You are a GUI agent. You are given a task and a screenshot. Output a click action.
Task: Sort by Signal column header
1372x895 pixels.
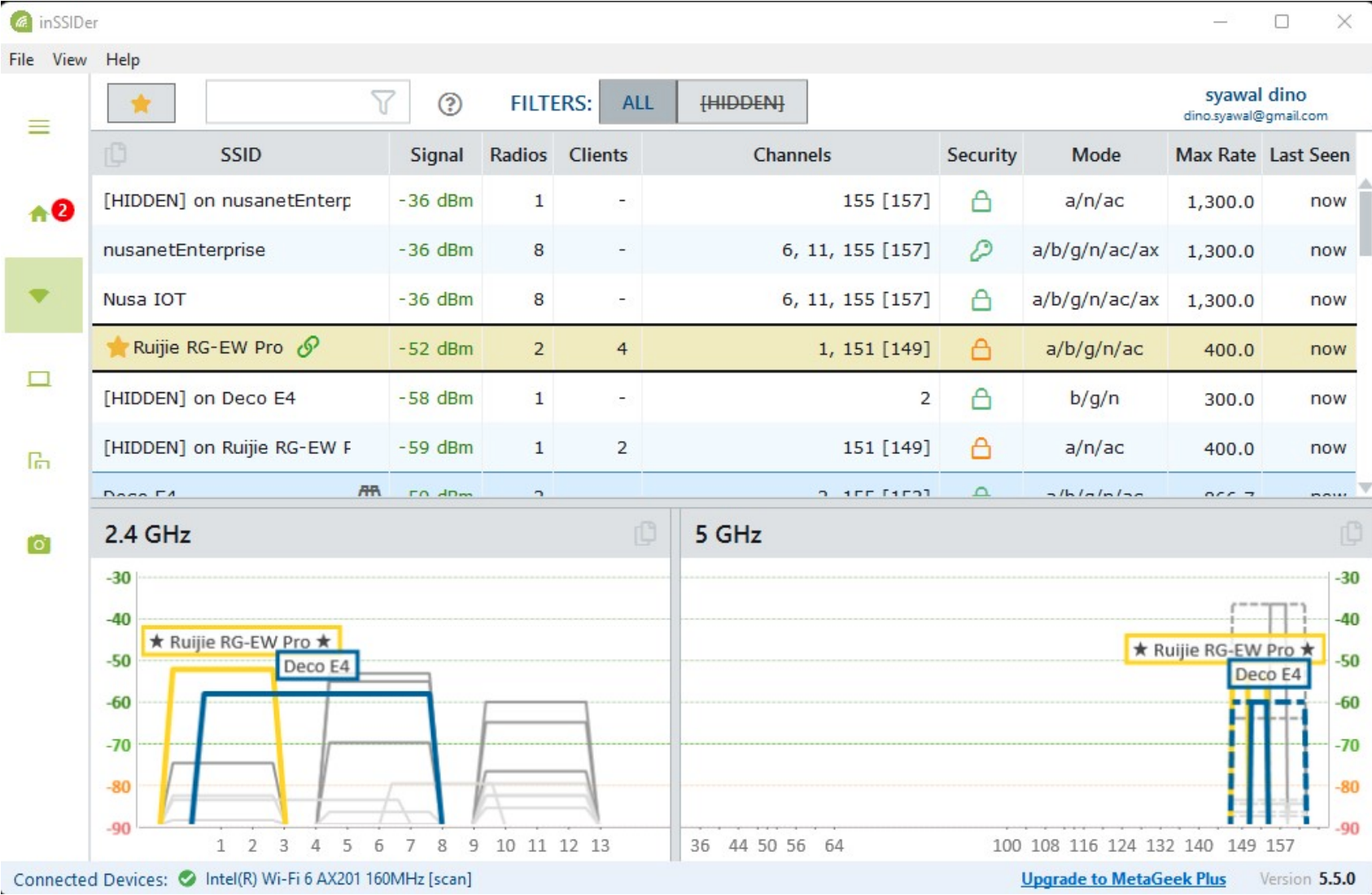tap(436, 155)
